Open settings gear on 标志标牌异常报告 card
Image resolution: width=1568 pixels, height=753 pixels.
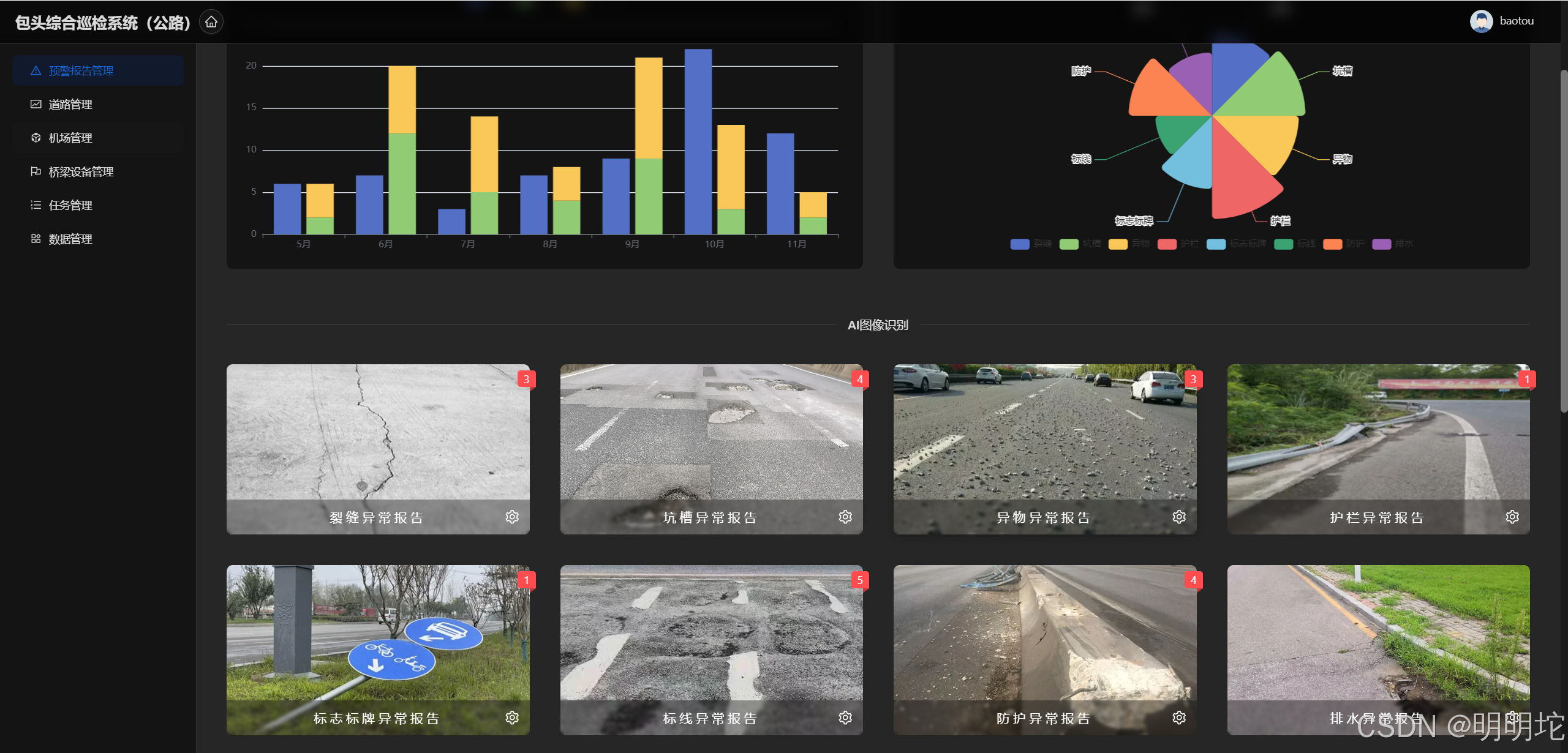coord(512,718)
